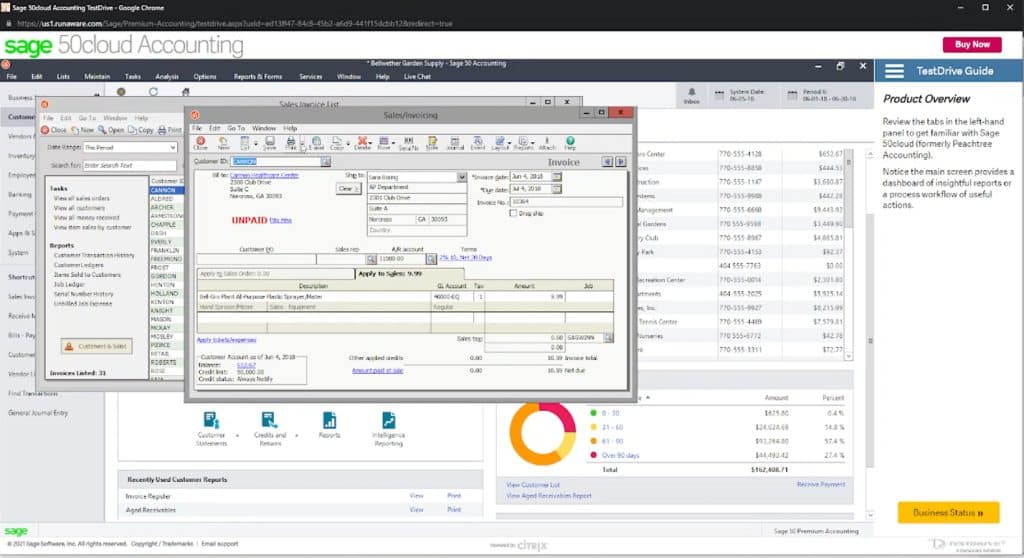
Task: Click the Save icon in Sales/Invoicing toolbar
Action: point(270,142)
